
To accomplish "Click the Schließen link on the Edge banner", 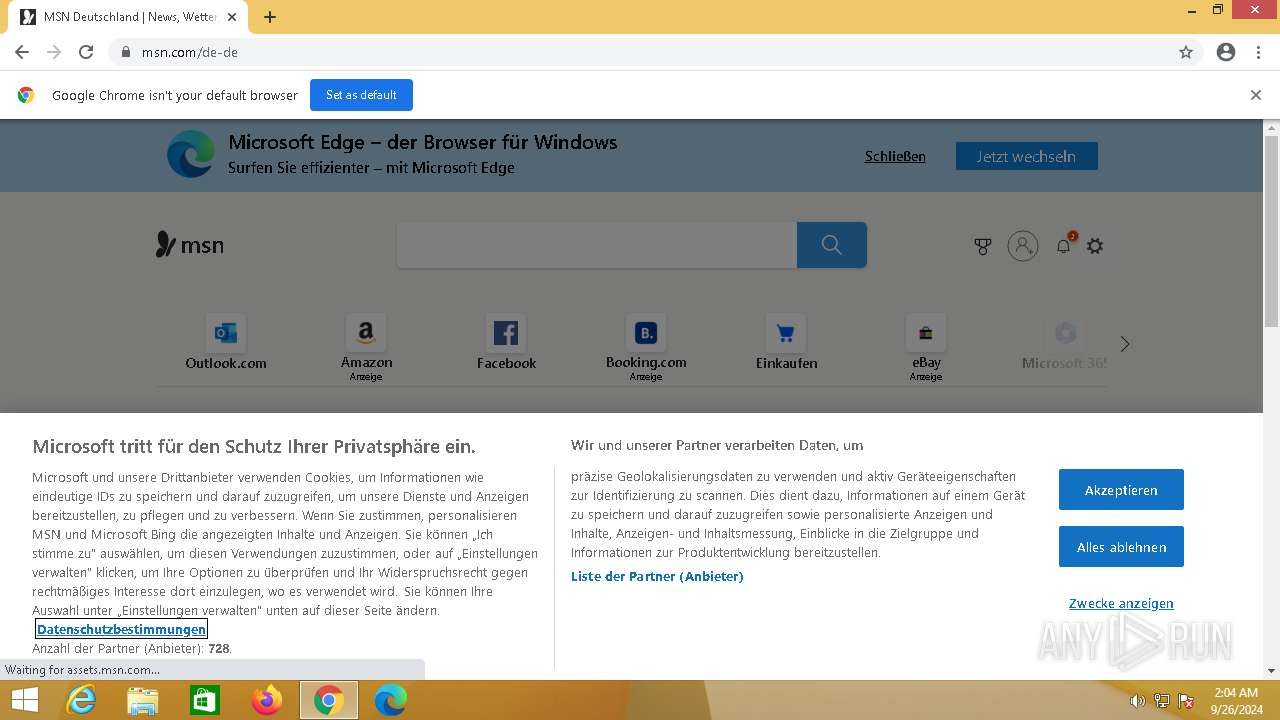I will tap(895, 156).
